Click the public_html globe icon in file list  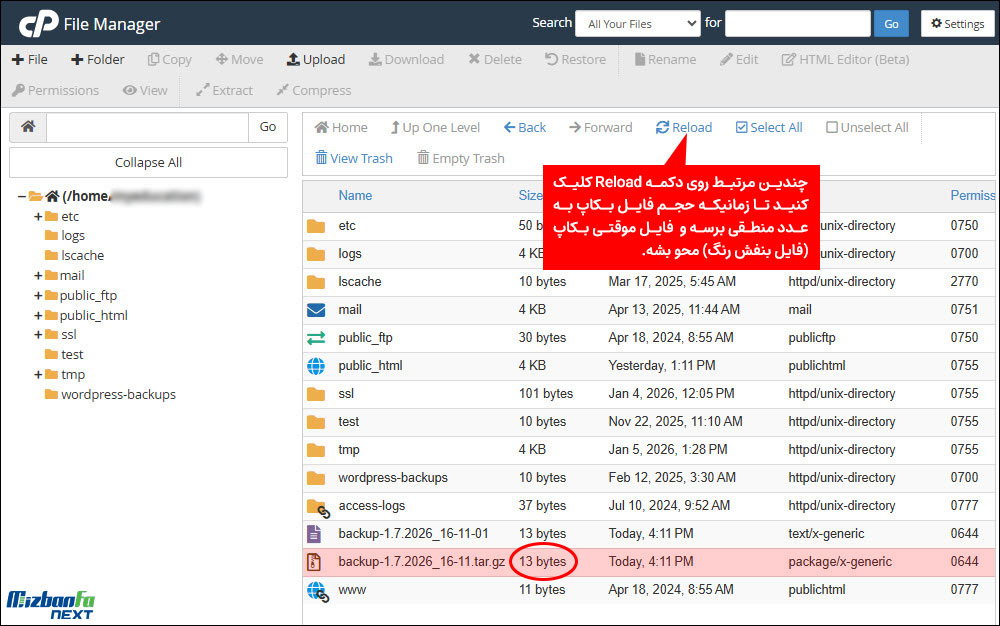[316, 366]
